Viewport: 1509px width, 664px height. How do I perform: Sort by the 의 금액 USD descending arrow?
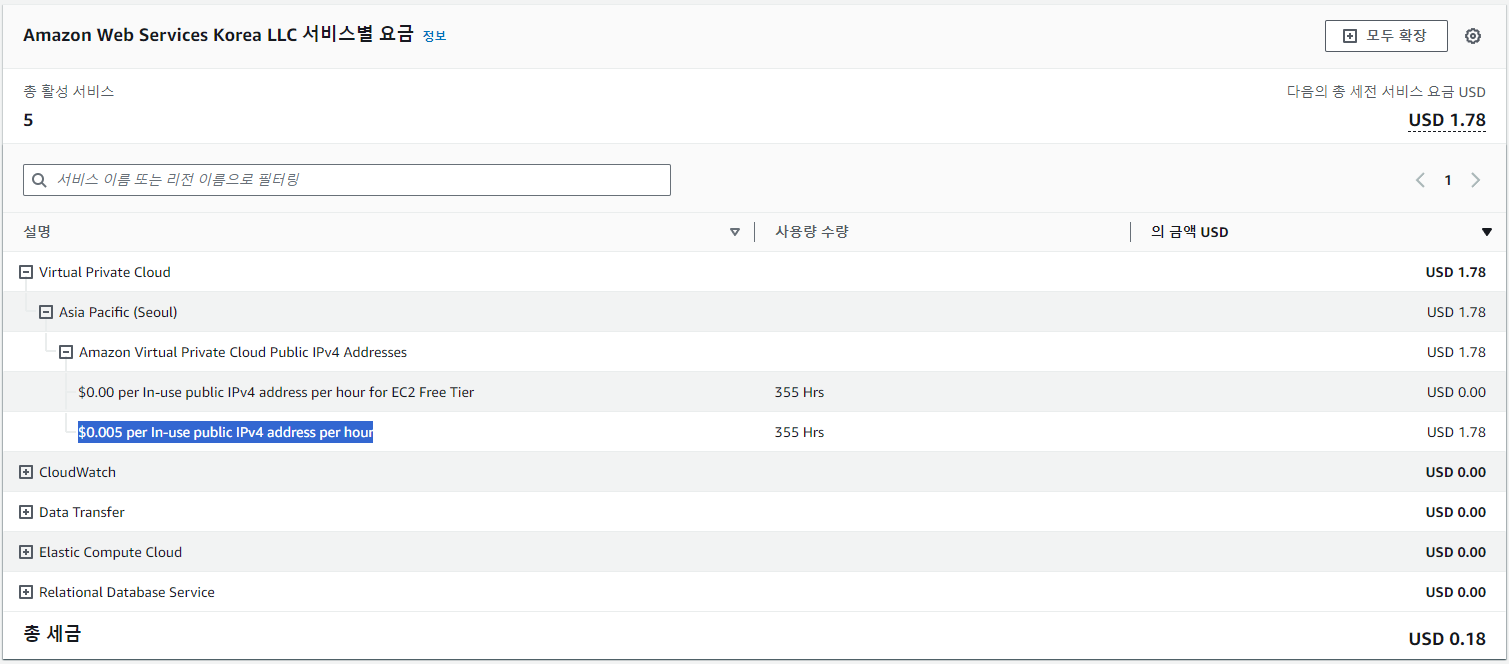click(1486, 232)
